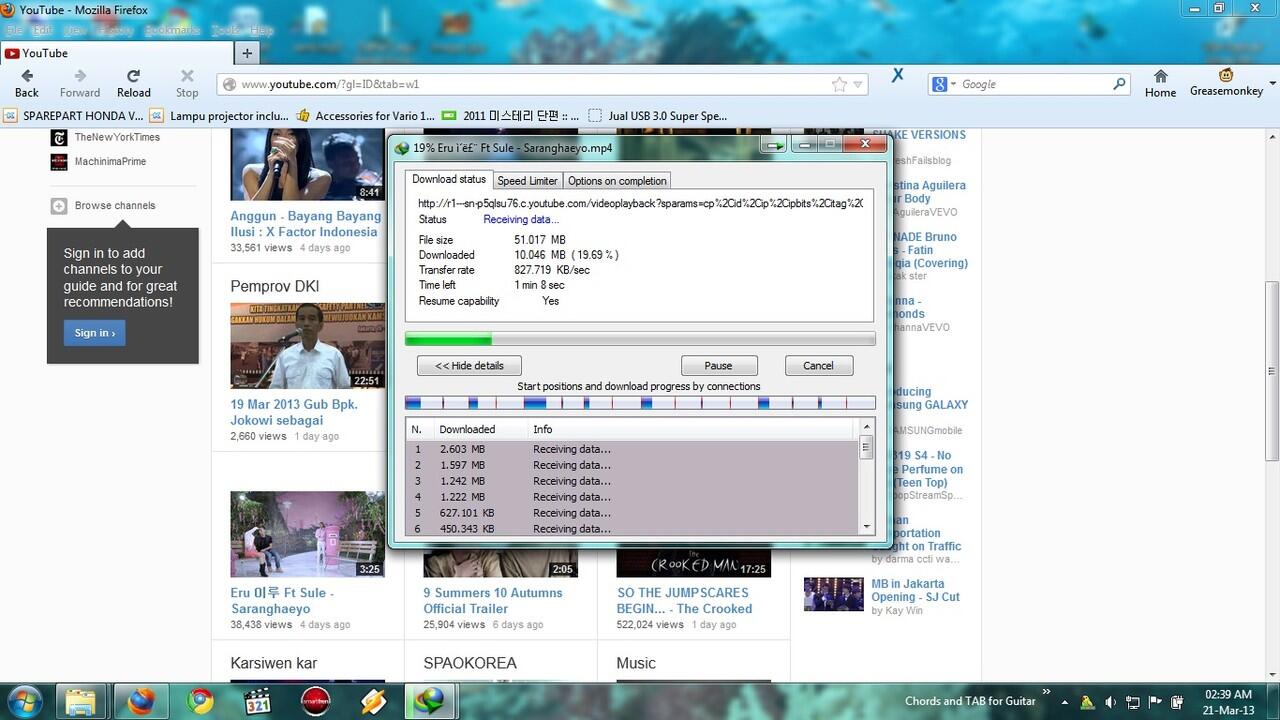Screen dimensions: 1280x720
Task: Open the Smartfren taskbar icon
Action: coord(316,702)
